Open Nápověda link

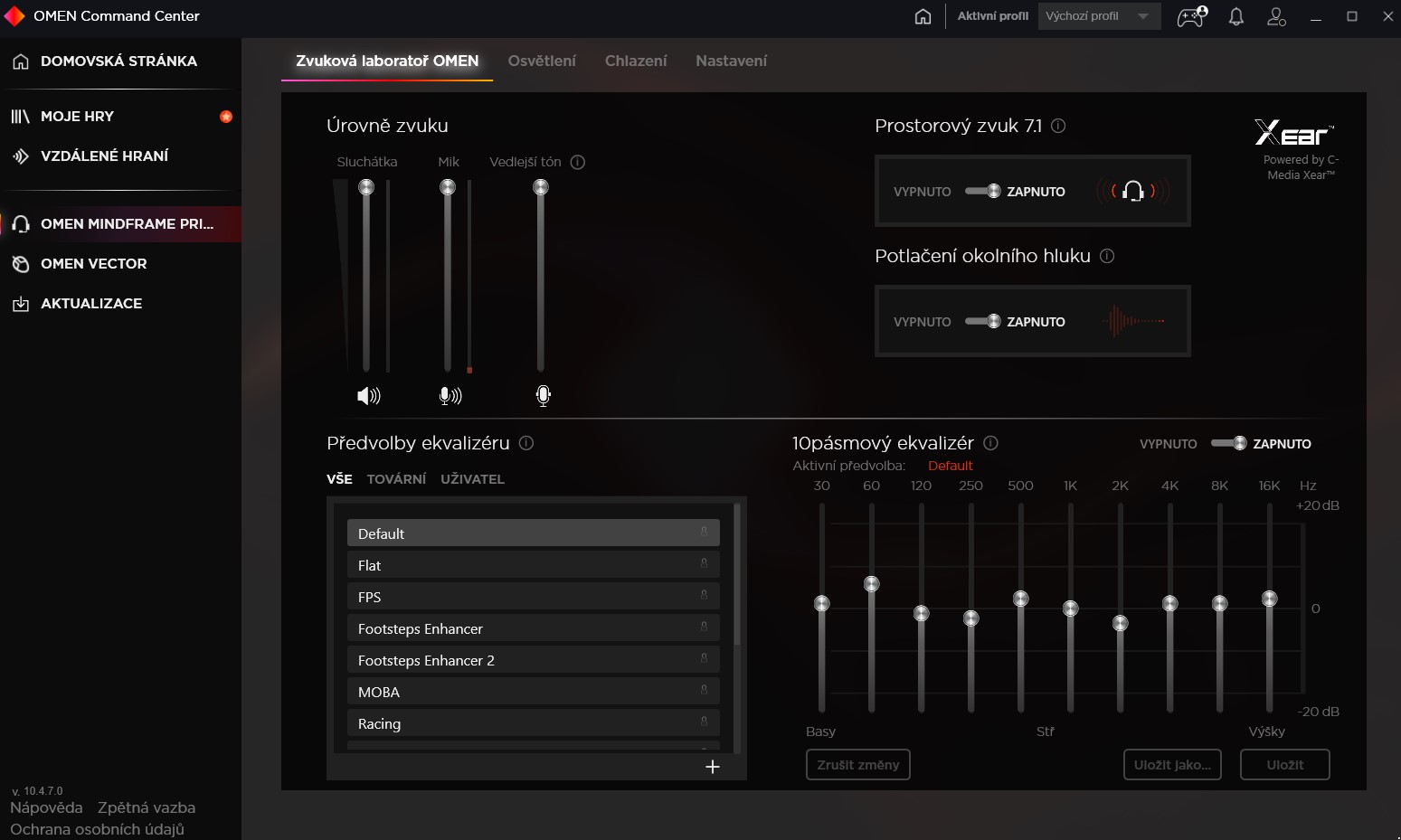46,807
